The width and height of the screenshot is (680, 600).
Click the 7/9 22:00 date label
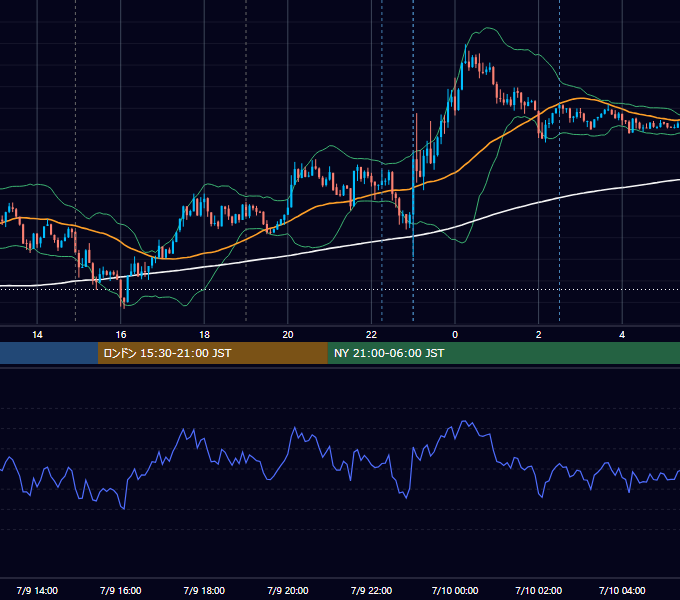(371, 590)
